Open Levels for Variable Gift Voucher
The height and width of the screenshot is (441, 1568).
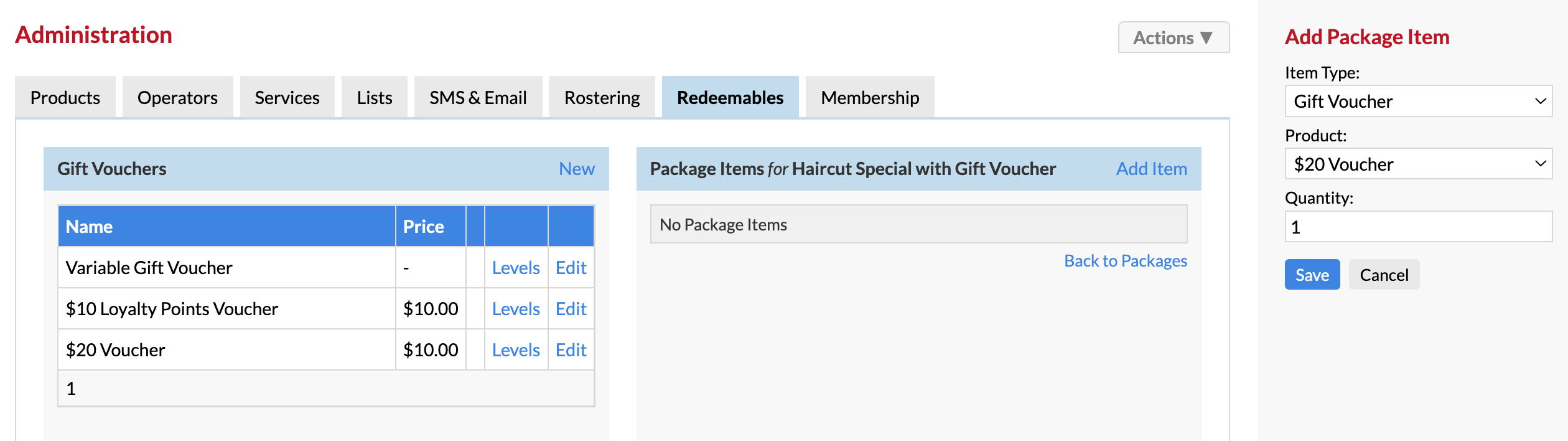pyautogui.click(x=516, y=268)
